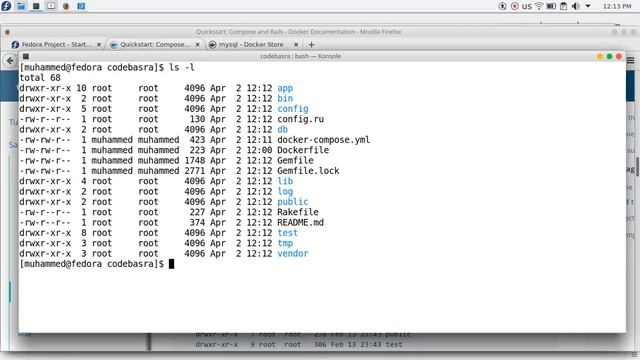Click the 'Rakefile' file name
Screen dimensions: 640x360
tap(298, 212)
